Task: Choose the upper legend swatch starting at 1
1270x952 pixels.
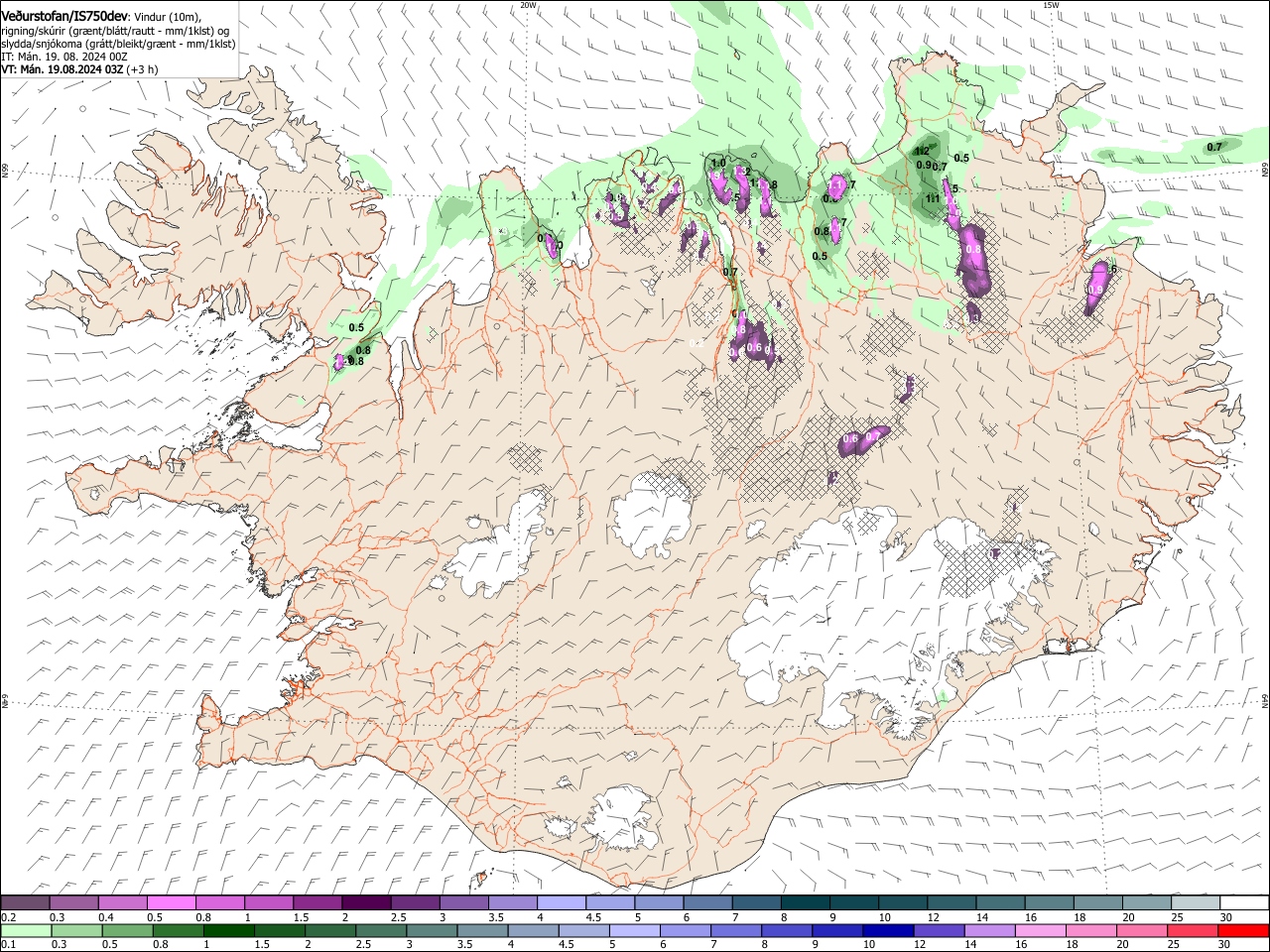Action: tap(269, 902)
